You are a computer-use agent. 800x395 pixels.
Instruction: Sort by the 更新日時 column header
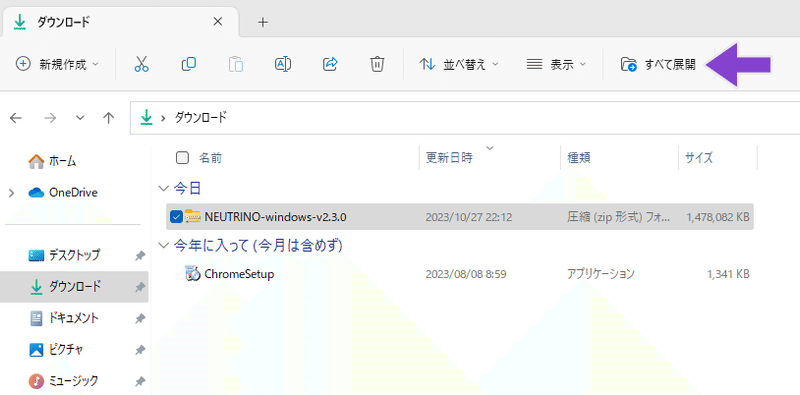click(449, 158)
